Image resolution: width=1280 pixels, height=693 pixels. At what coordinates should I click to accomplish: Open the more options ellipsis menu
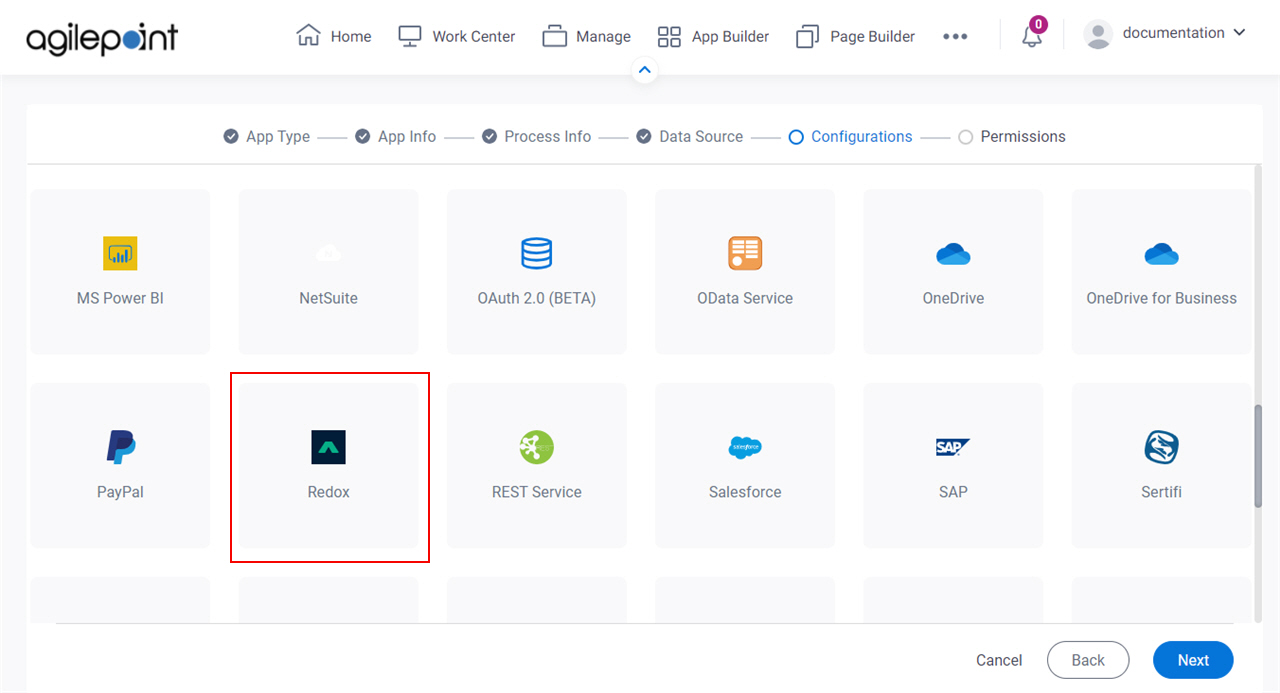tap(955, 37)
